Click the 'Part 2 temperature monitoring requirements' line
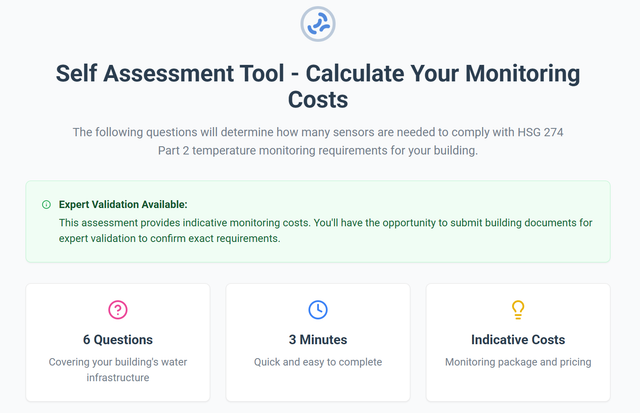 tap(318, 151)
